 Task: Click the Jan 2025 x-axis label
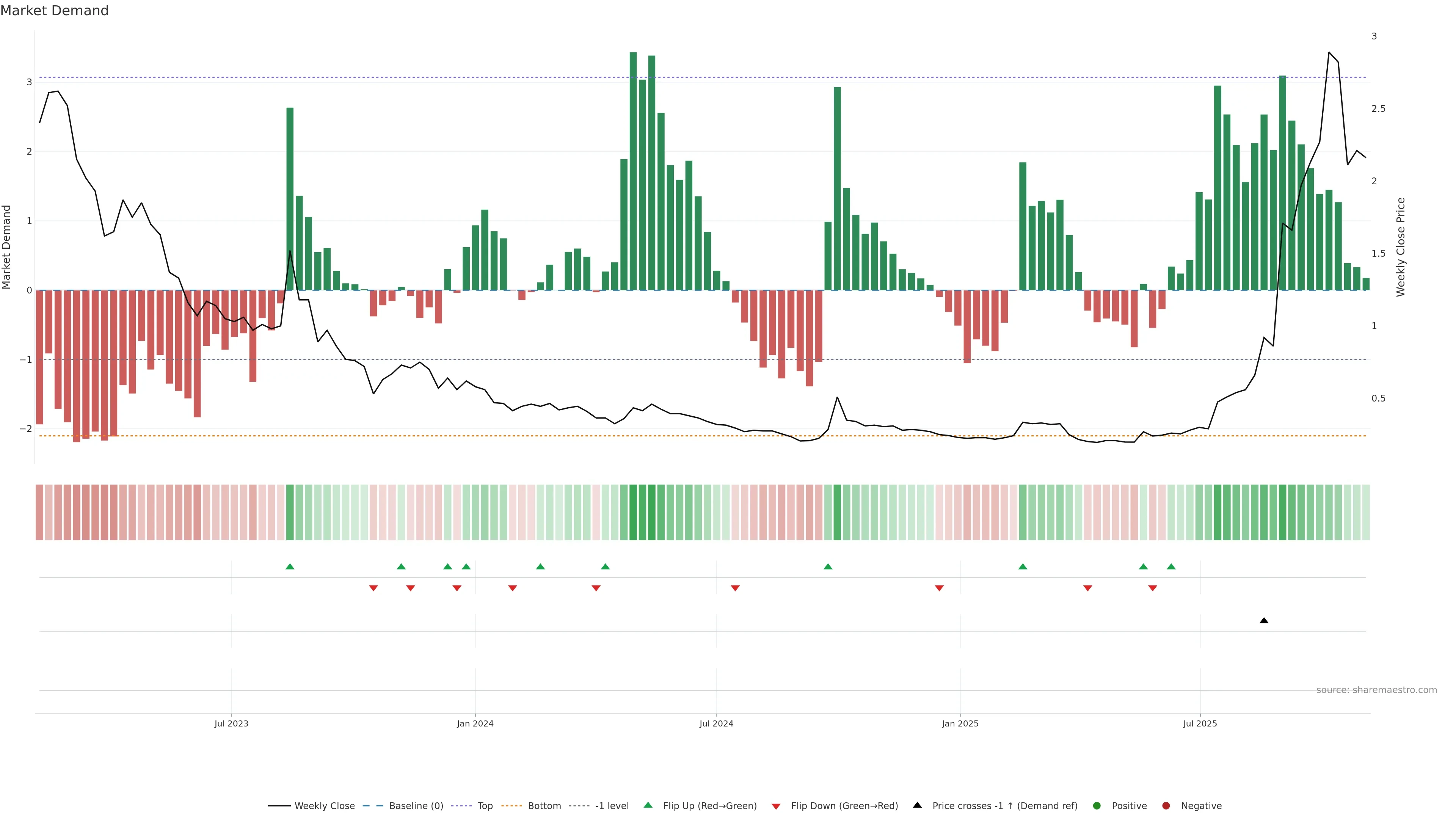pyautogui.click(x=960, y=723)
